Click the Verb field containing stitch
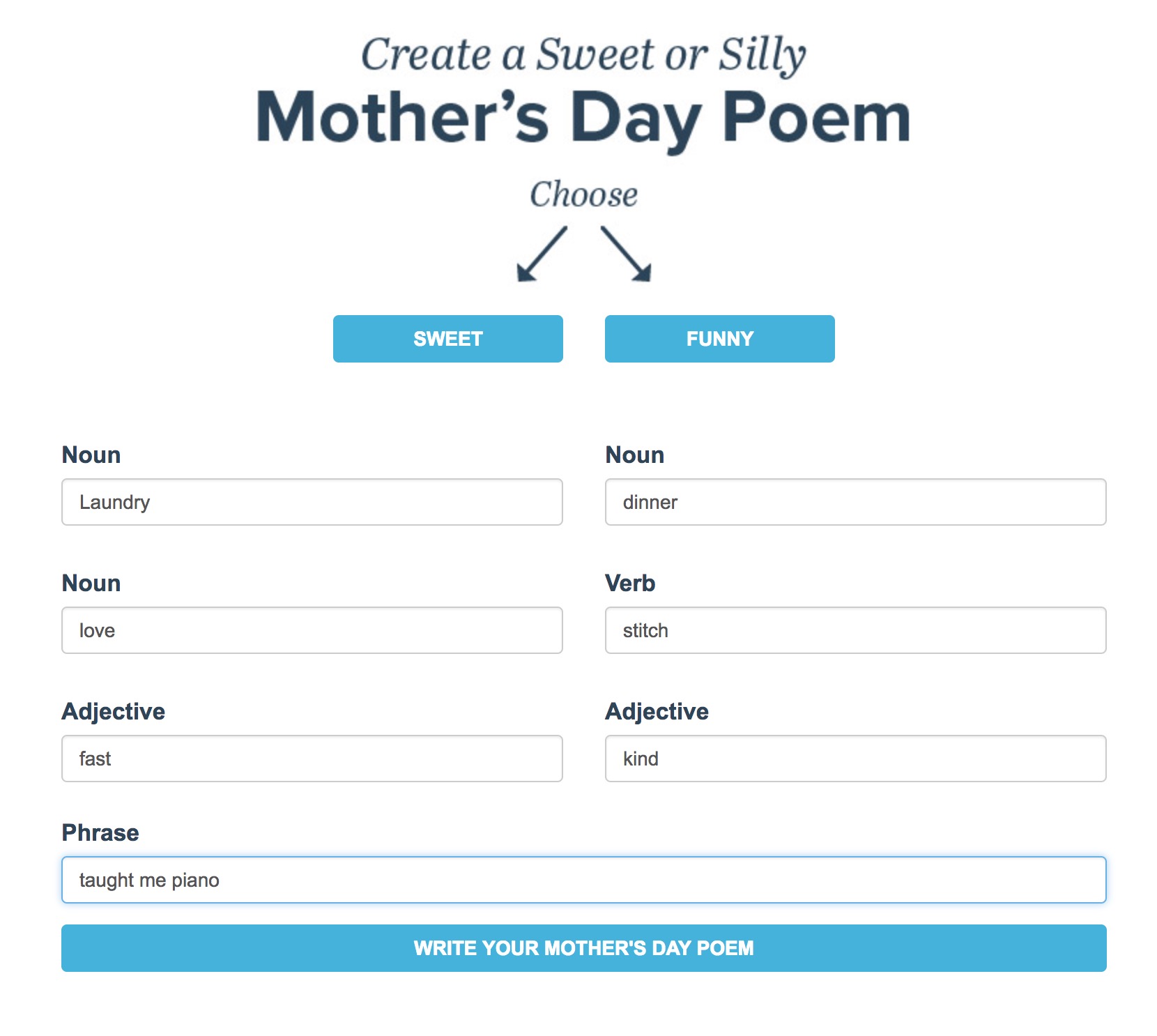Image resolution: width=1157 pixels, height=1036 pixels. tap(855, 630)
